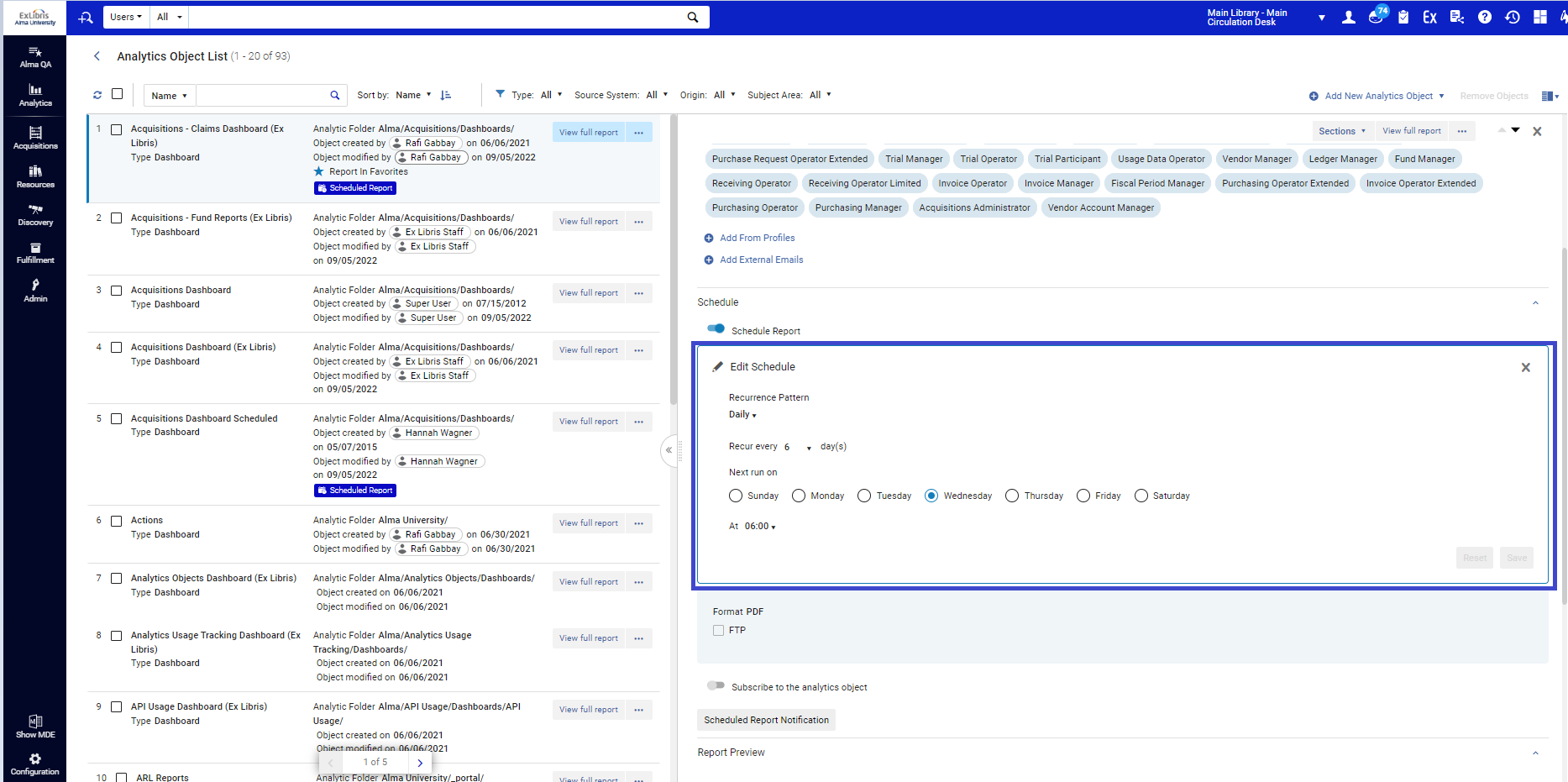Enable Subscribe to the analytics object
This screenshot has width=1568, height=782.
[x=716, y=685]
